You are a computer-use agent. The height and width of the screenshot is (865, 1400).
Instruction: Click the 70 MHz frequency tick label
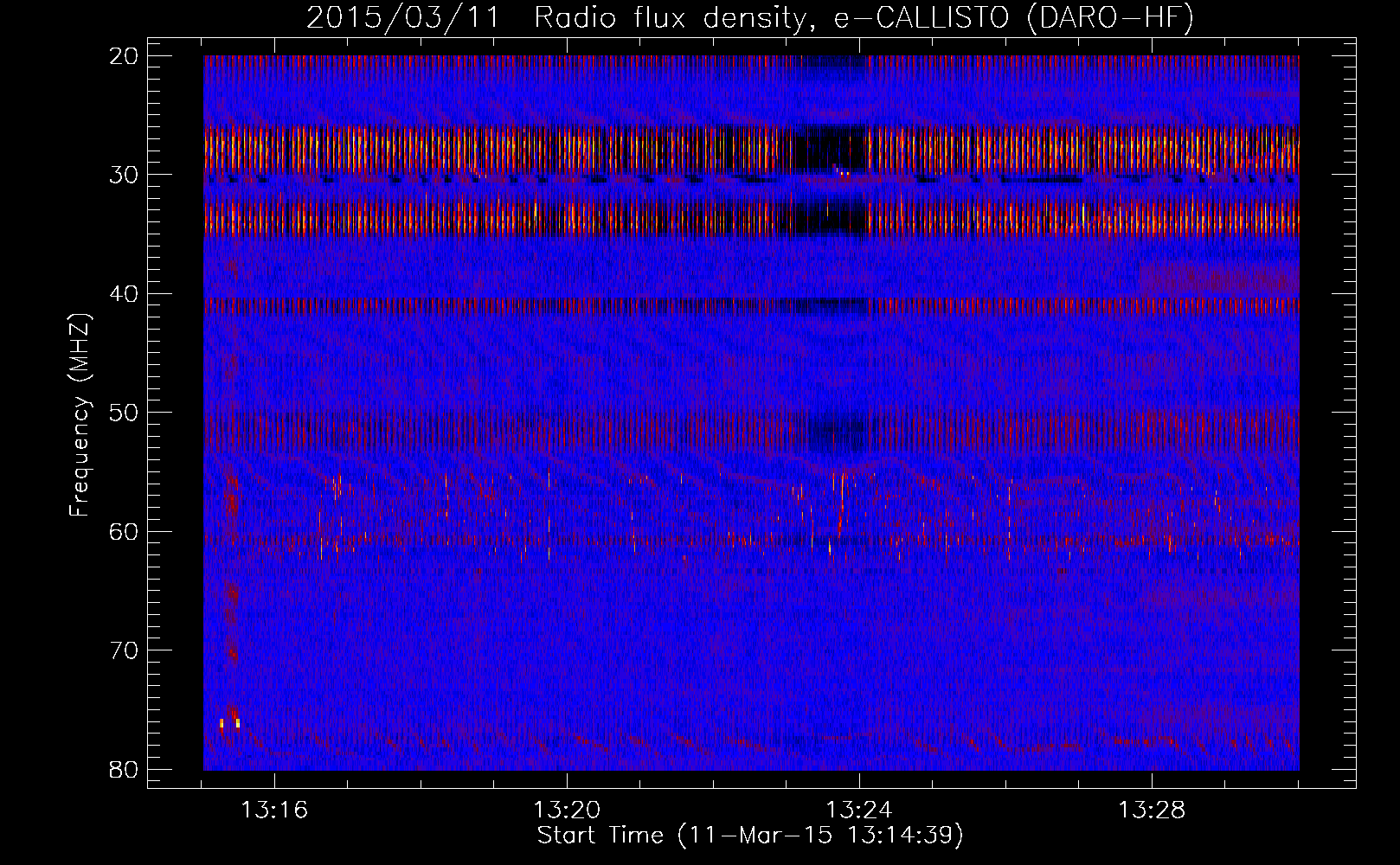coord(125,650)
